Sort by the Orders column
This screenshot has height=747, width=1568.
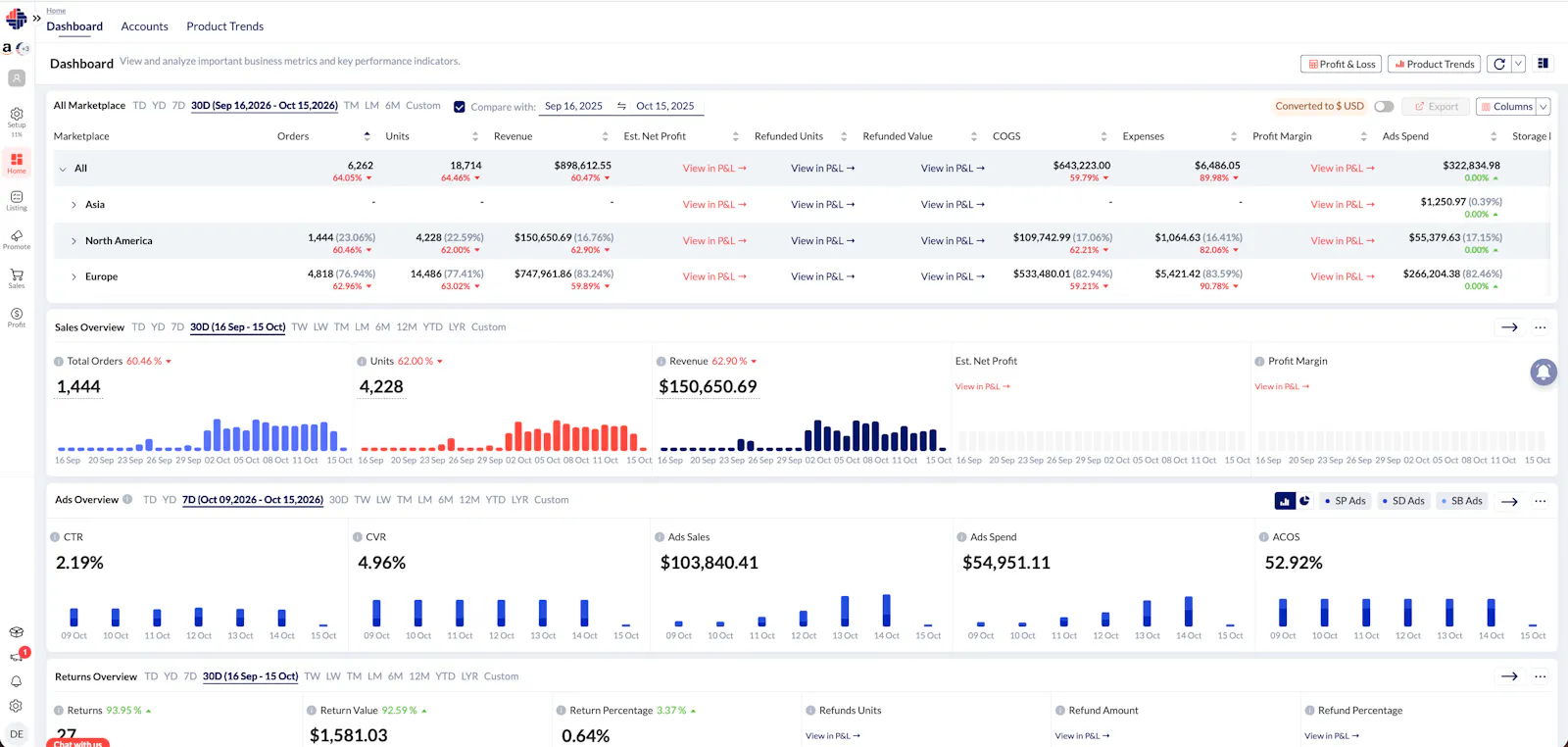(x=367, y=136)
